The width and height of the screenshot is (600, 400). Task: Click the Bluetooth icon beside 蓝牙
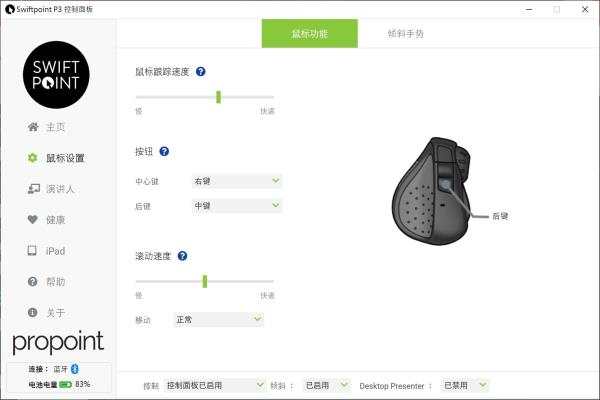click(75, 369)
